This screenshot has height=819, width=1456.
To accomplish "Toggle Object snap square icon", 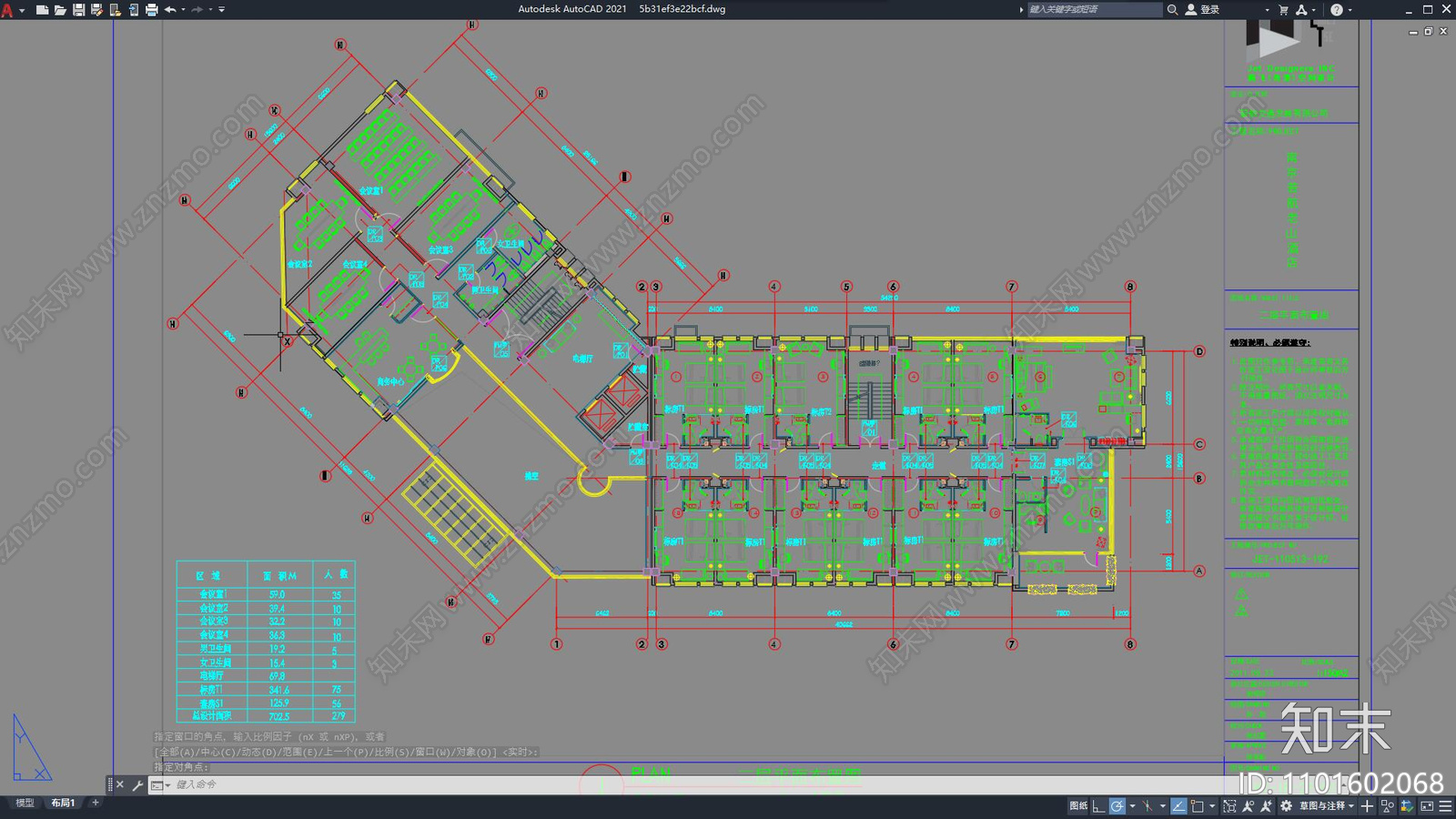I will 1198,805.
